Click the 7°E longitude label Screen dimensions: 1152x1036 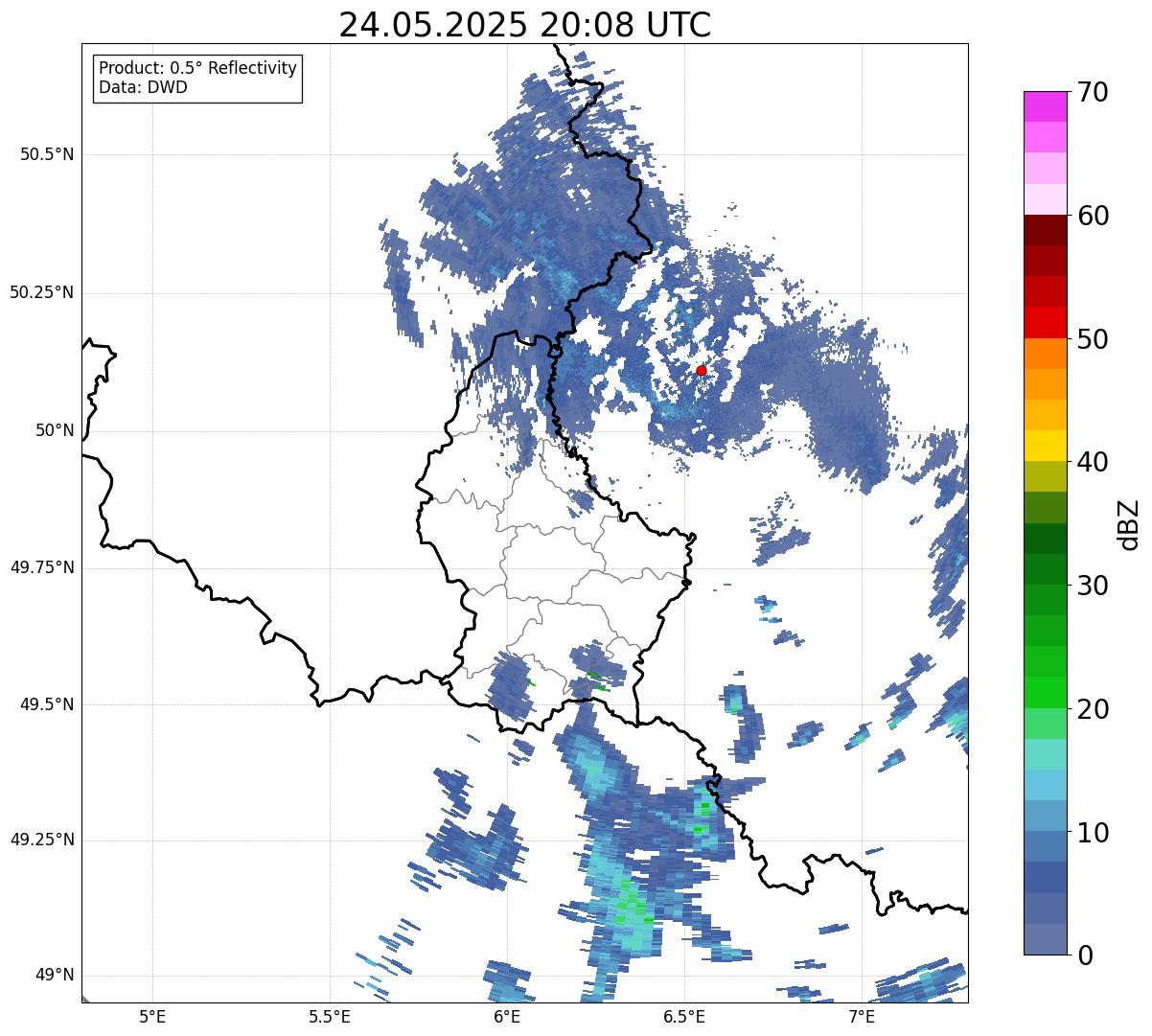point(862,1016)
